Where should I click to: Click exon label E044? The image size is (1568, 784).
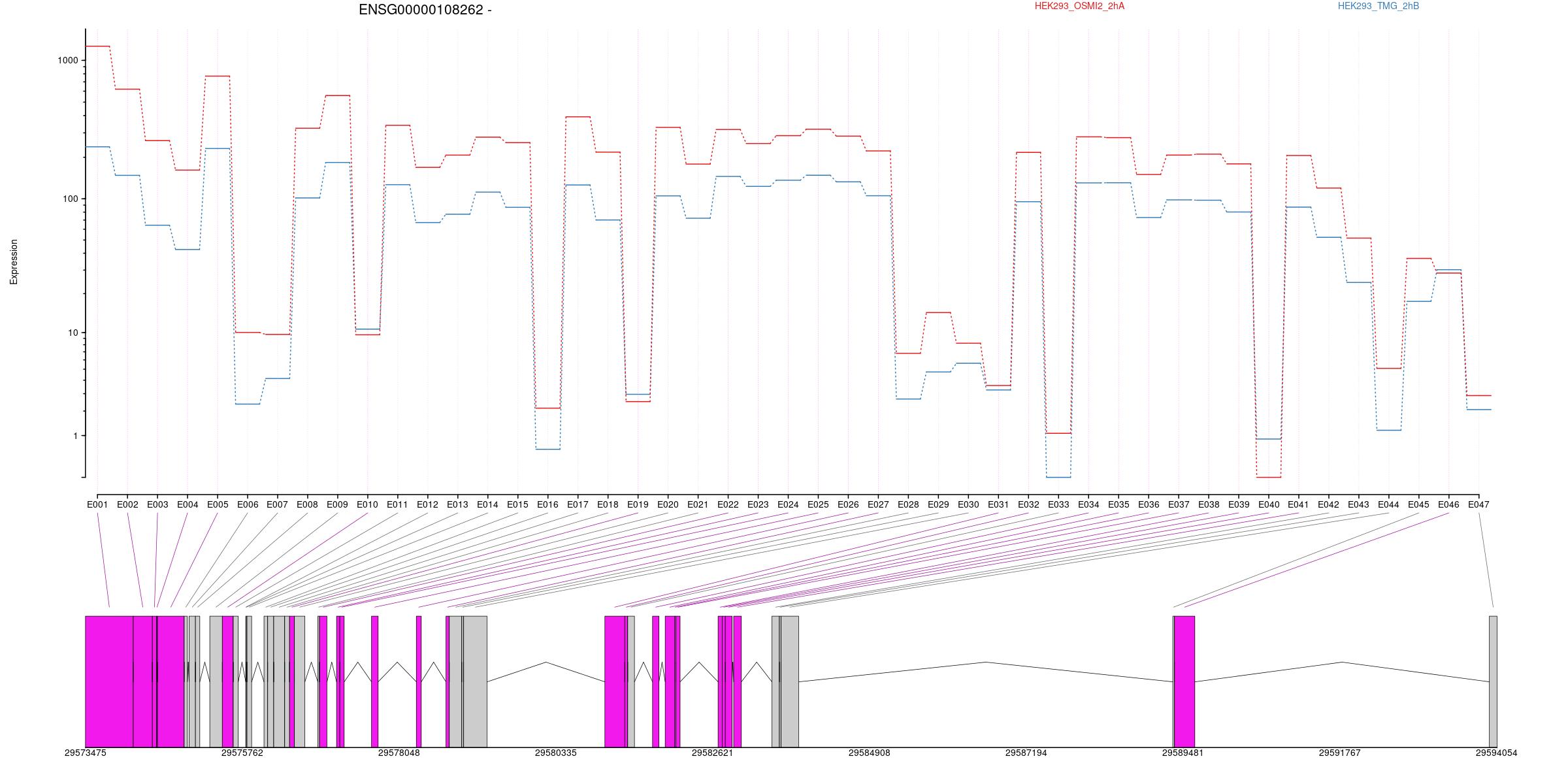click(1390, 504)
